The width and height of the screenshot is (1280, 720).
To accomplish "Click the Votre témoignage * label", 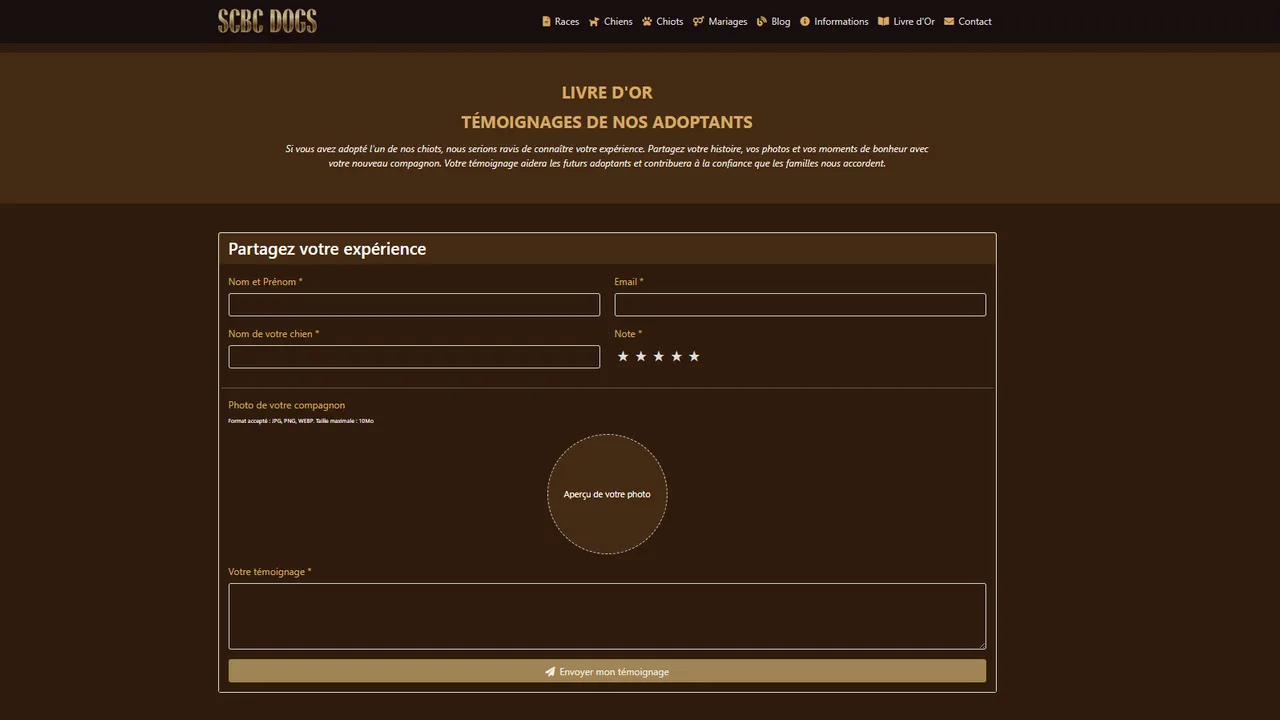I will click(270, 572).
